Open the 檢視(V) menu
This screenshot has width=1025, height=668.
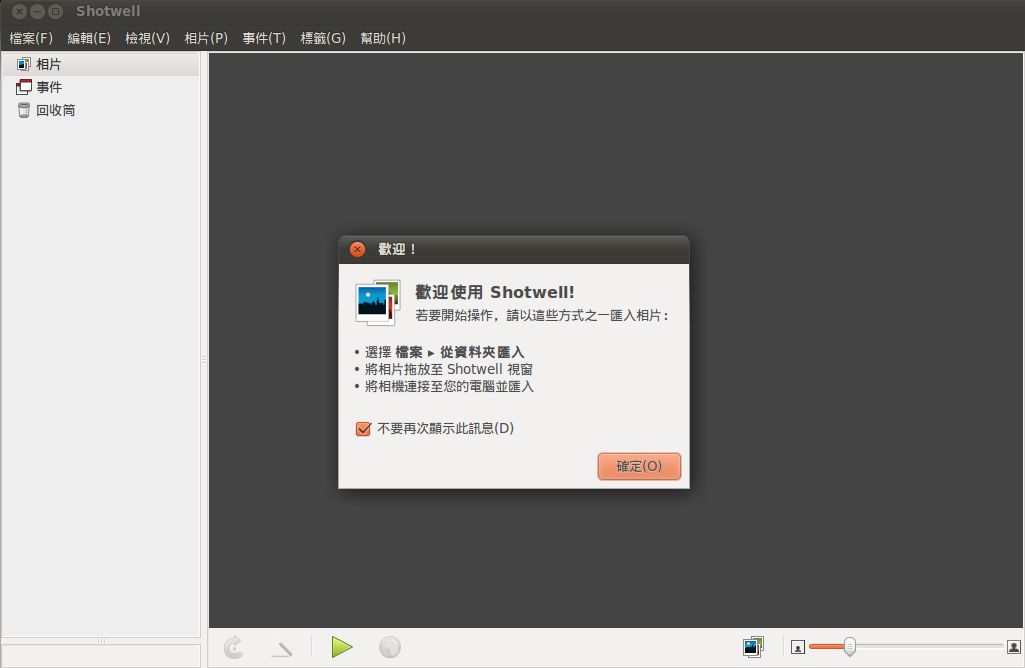pyautogui.click(x=147, y=38)
